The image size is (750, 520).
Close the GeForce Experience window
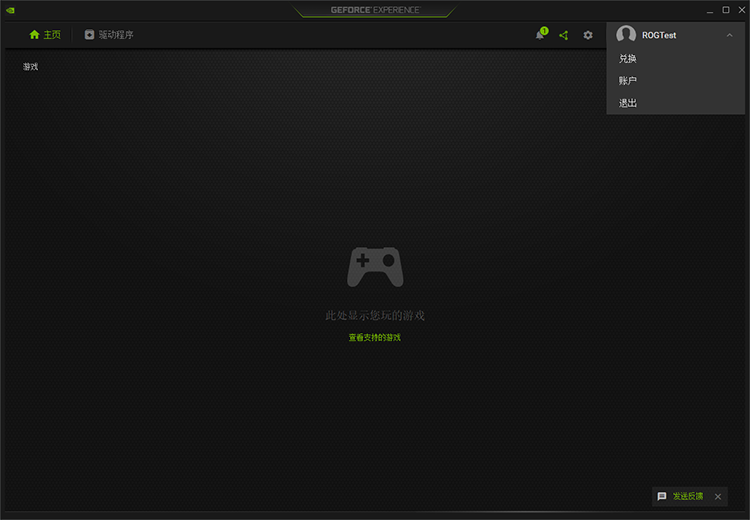click(742, 10)
